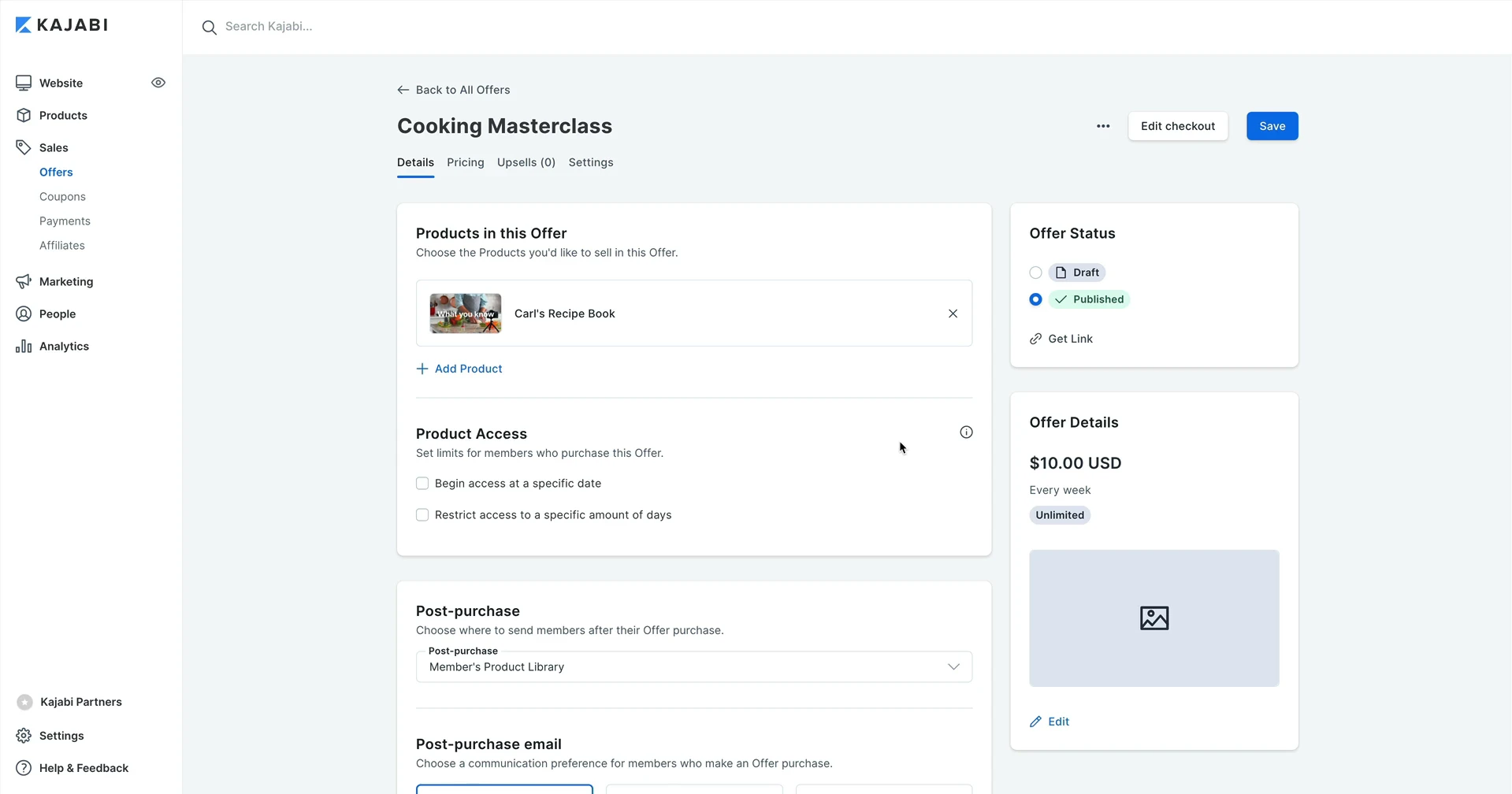The image size is (1512, 794).
Task: Click the Analytics bar chart icon
Action: (24, 346)
